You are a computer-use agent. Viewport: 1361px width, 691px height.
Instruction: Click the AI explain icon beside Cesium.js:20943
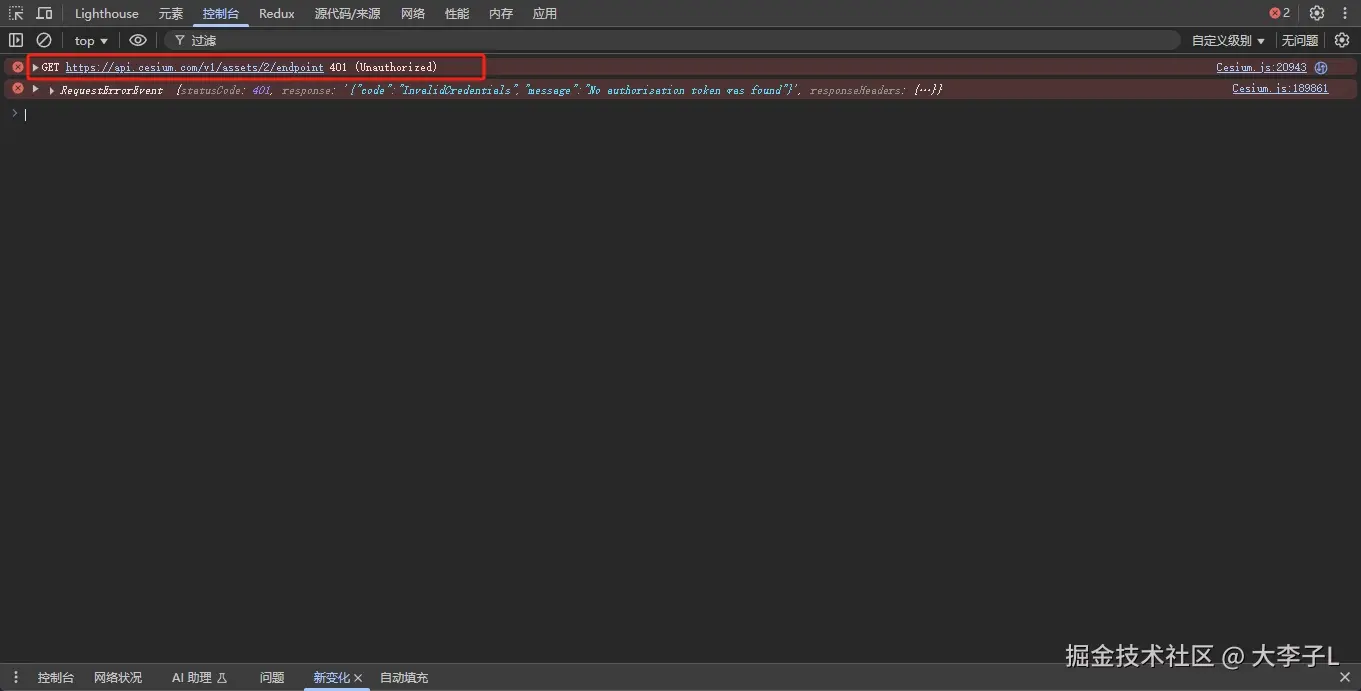pos(1321,68)
